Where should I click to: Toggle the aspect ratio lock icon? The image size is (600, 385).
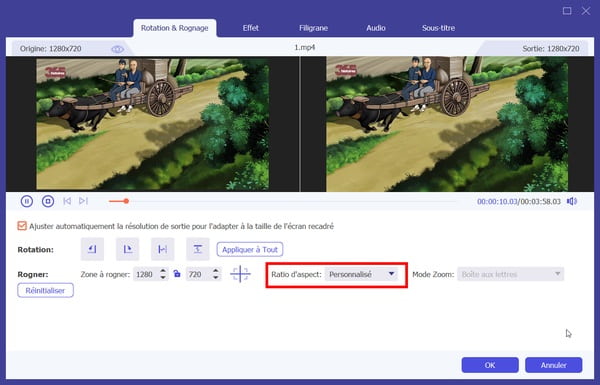coord(176,274)
